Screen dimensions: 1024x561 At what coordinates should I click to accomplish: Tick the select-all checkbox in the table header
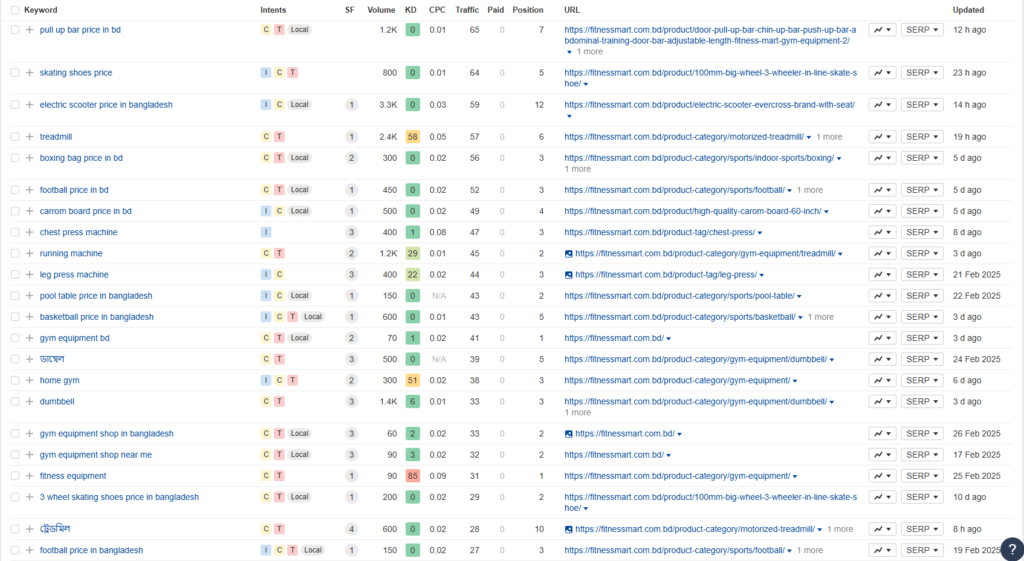coord(15,10)
